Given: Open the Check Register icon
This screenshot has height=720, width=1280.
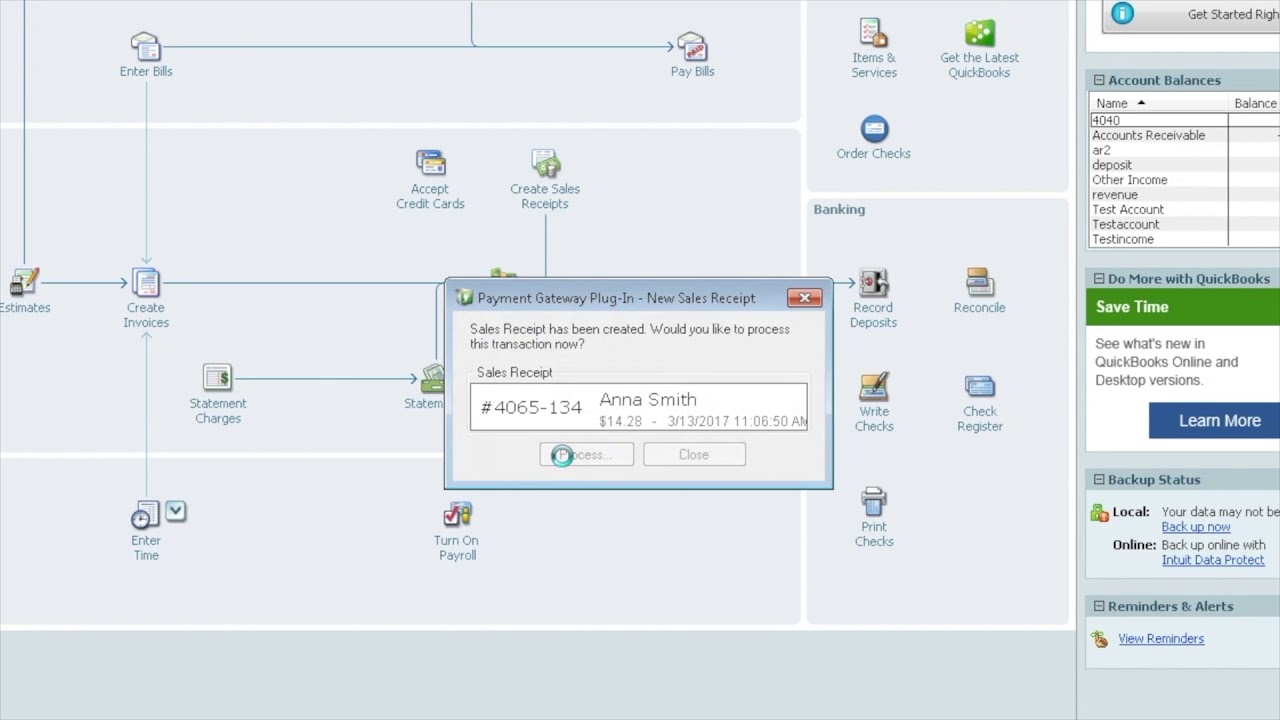Looking at the screenshot, I should [979, 386].
